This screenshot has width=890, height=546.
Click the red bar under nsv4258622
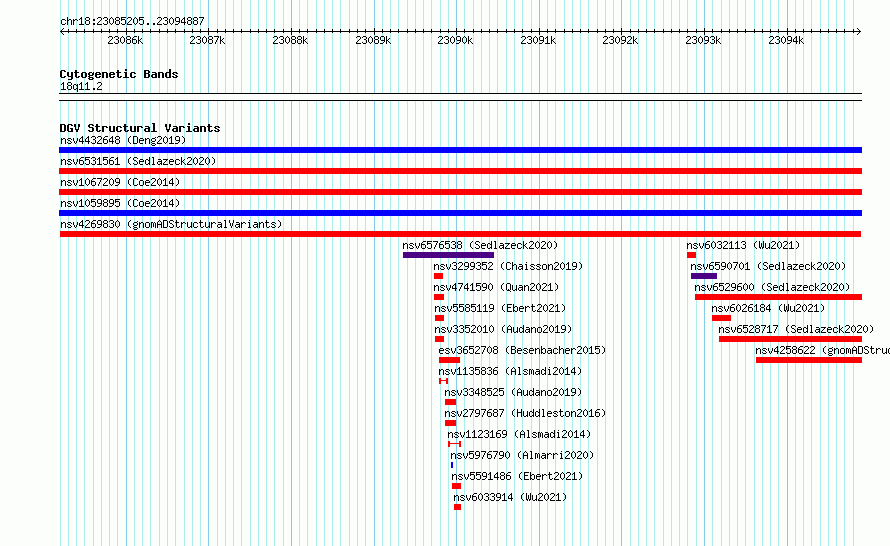pos(809,360)
